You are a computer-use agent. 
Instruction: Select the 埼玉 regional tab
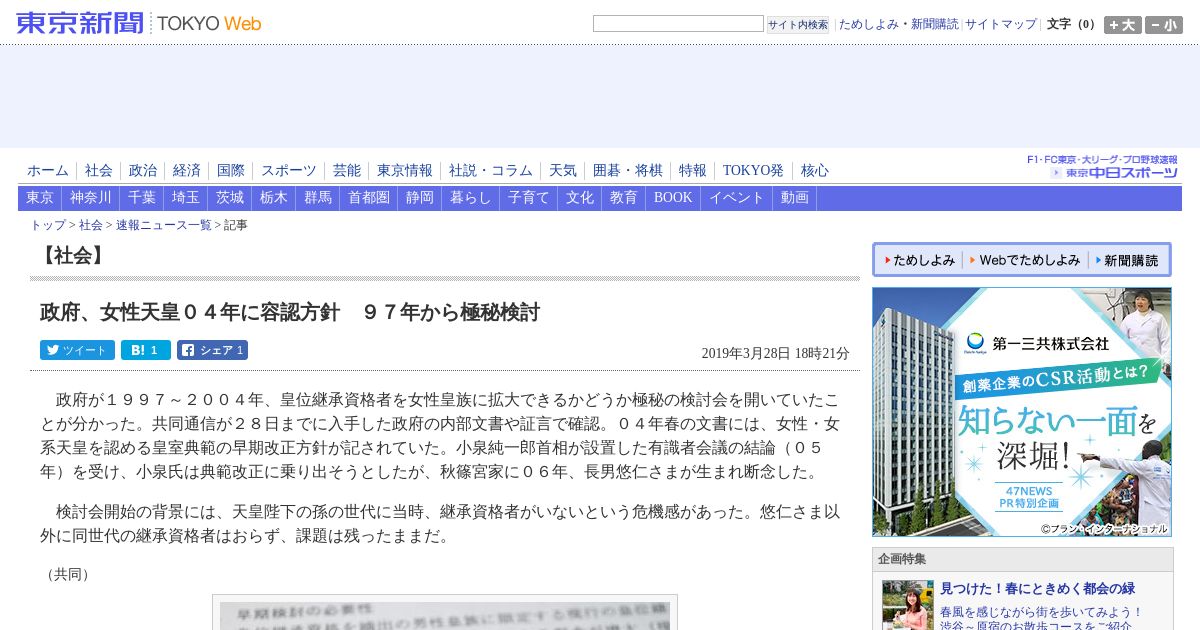pyautogui.click(x=186, y=198)
